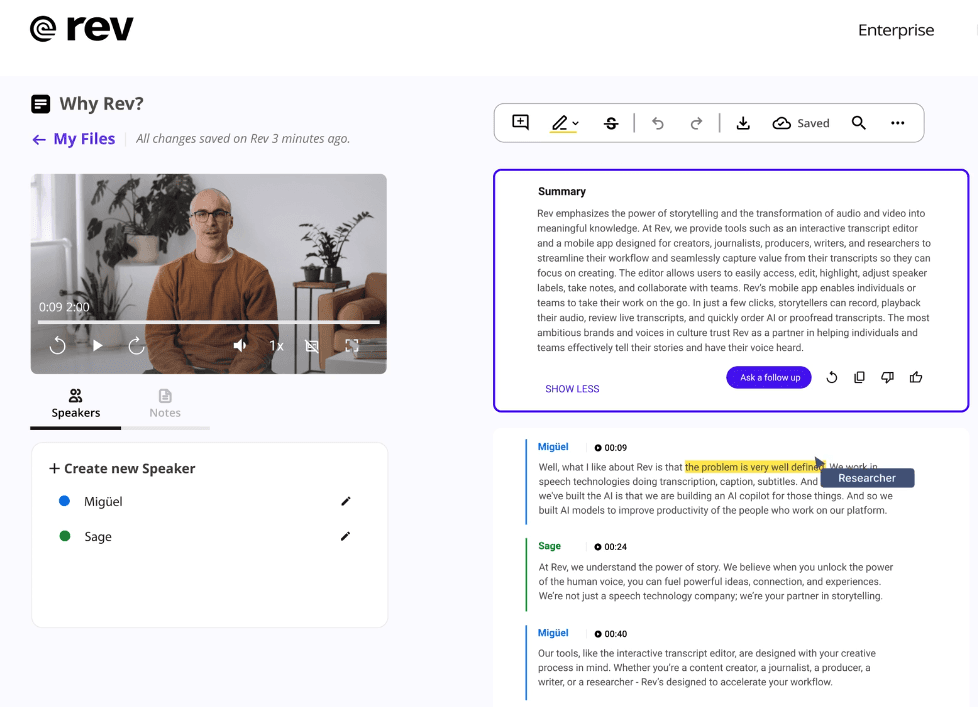The height and width of the screenshot is (707, 978).
Task: Give the summary a thumbs up
Action: pos(915,378)
